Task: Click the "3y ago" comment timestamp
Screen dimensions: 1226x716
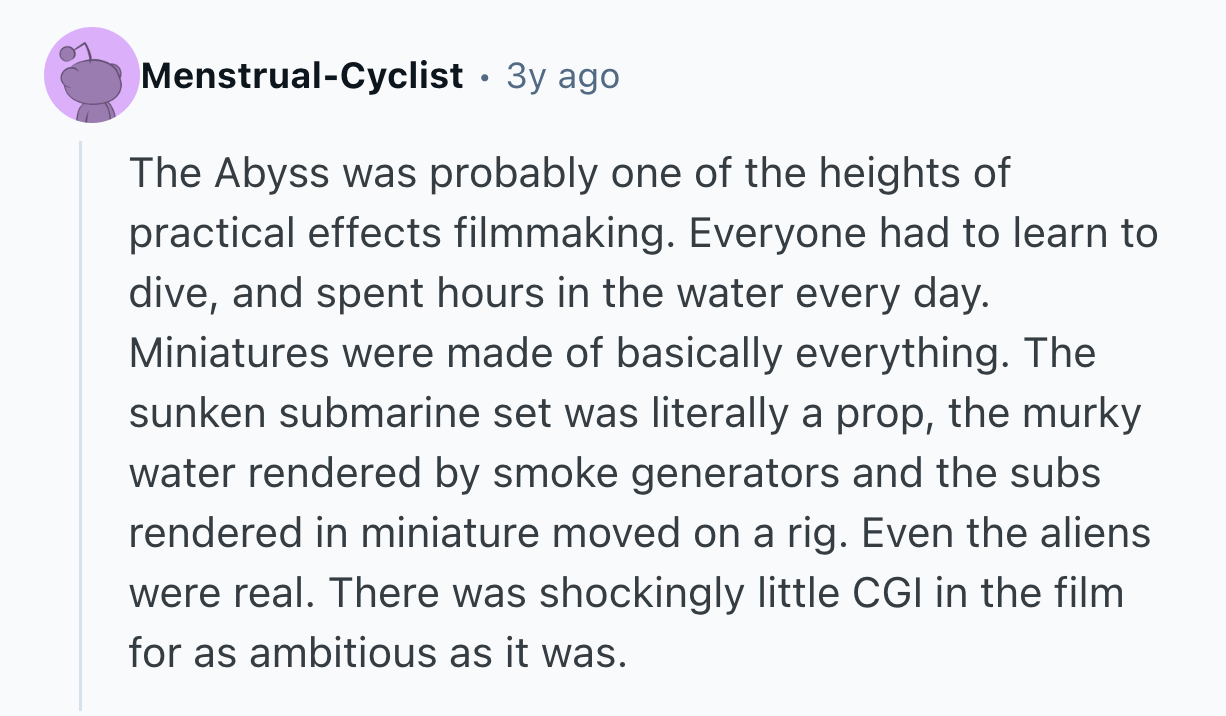Action: pyautogui.click(x=563, y=76)
